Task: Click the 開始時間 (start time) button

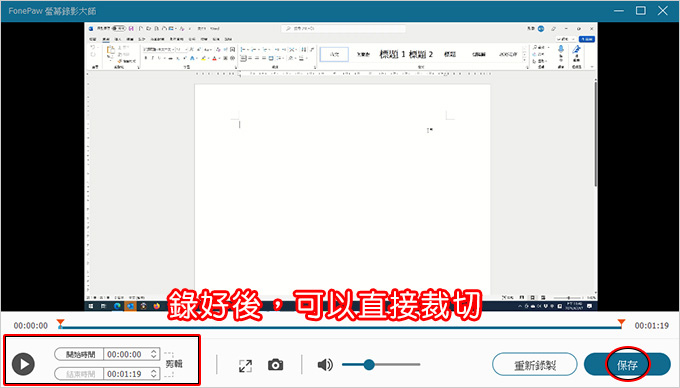Action: (x=79, y=354)
